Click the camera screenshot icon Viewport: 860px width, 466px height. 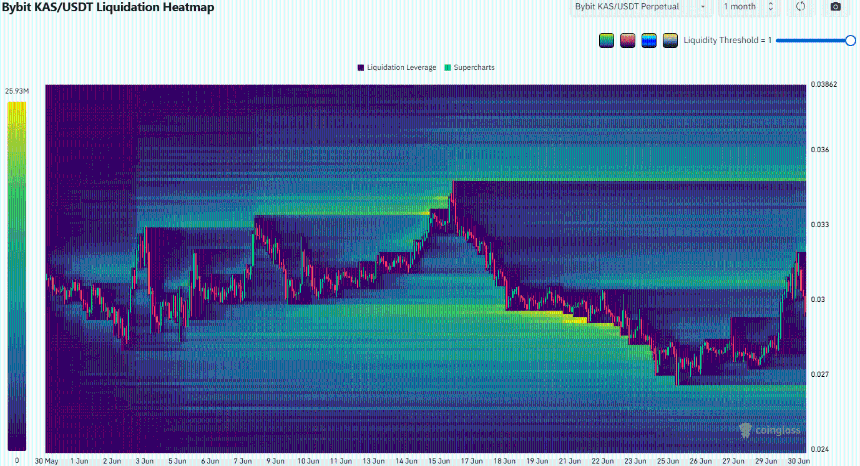[x=835, y=7]
